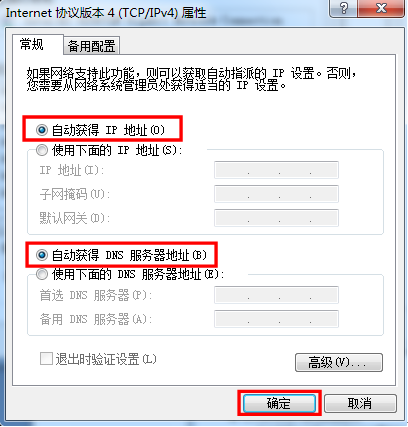The image size is (408, 427).
Task: Close the IPv4 properties dialog
Action: [381, 8]
